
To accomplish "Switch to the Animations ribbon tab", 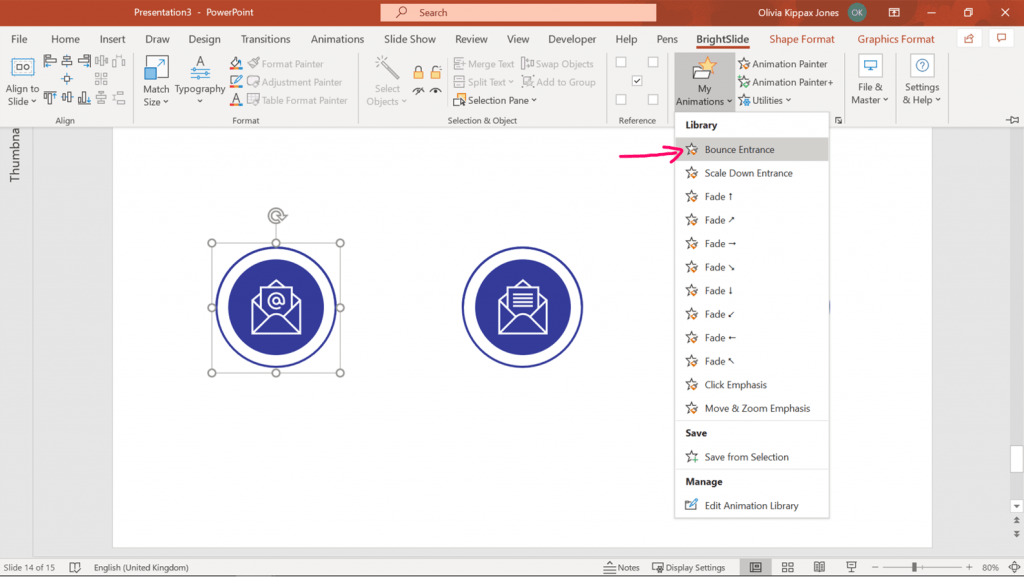I will coord(337,39).
